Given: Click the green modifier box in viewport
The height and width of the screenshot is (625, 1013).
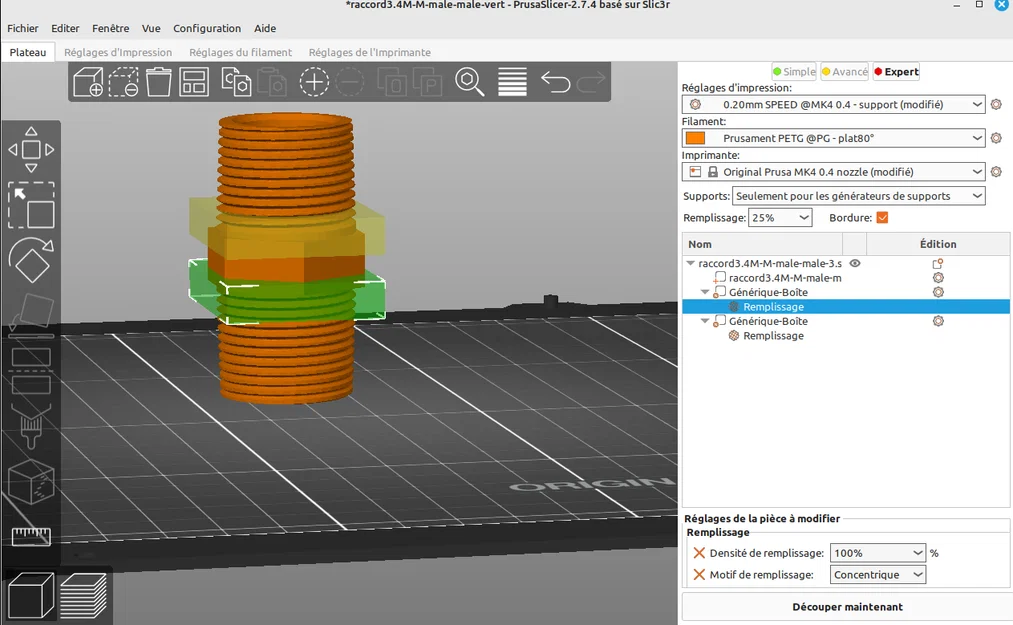Looking at the screenshot, I should [287, 294].
